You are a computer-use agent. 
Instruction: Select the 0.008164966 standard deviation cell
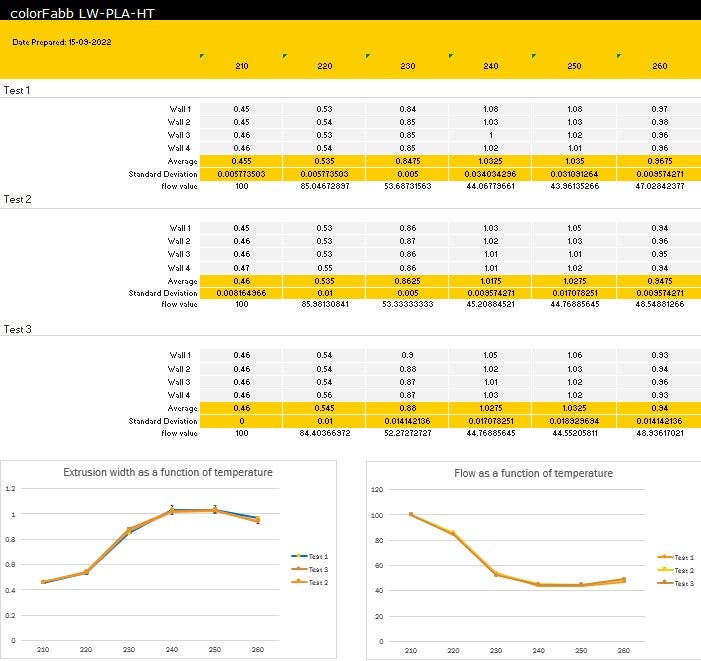(x=241, y=294)
